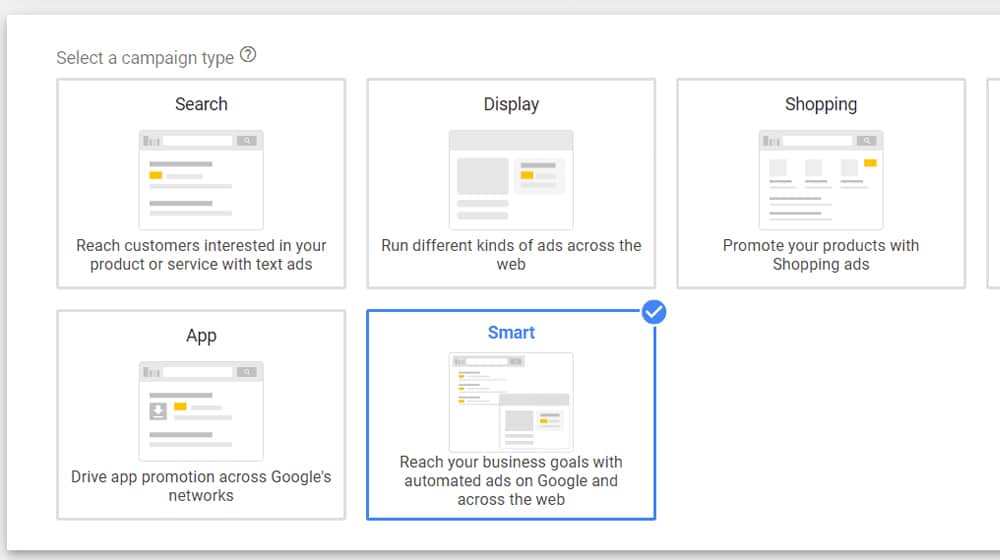This screenshot has height=560, width=1000.
Task: Click the blue checkmark on Smart card
Action: [x=654, y=312]
